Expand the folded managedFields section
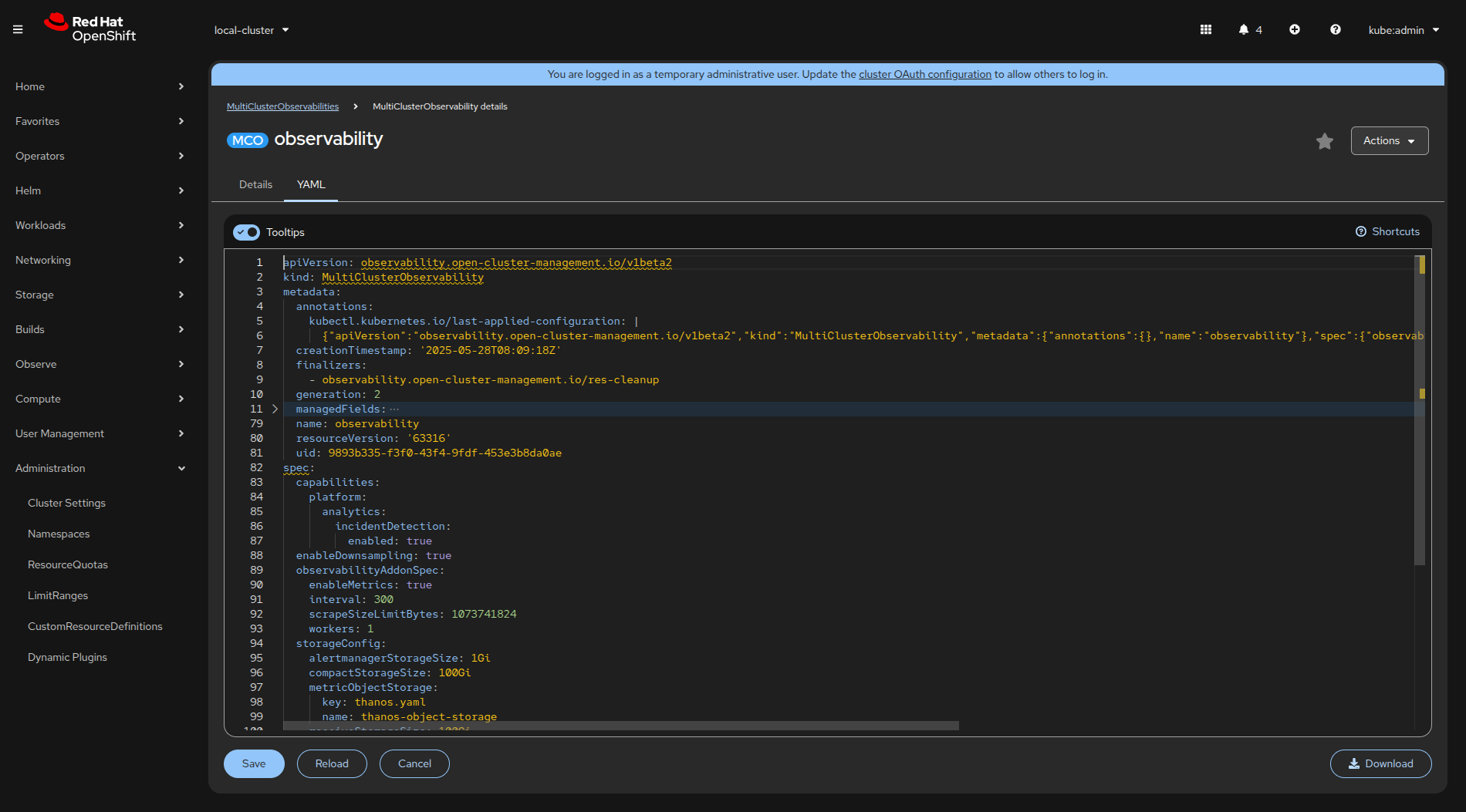Image resolution: width=1466 pixels, height=812 pixels. pyautogui.click(x=275, y=409)
